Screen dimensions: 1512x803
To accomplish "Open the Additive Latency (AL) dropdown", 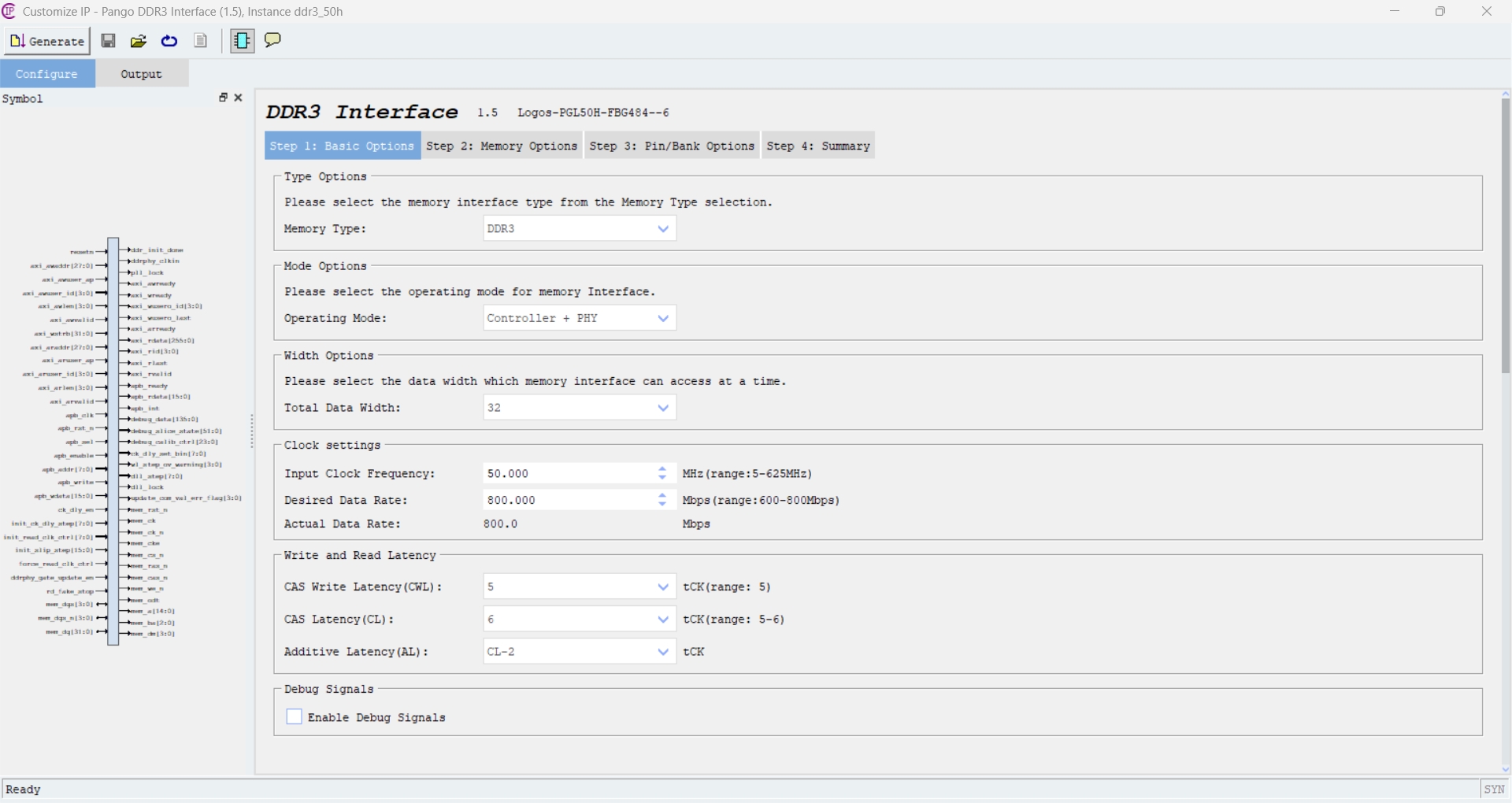I will tap(580, 652).
